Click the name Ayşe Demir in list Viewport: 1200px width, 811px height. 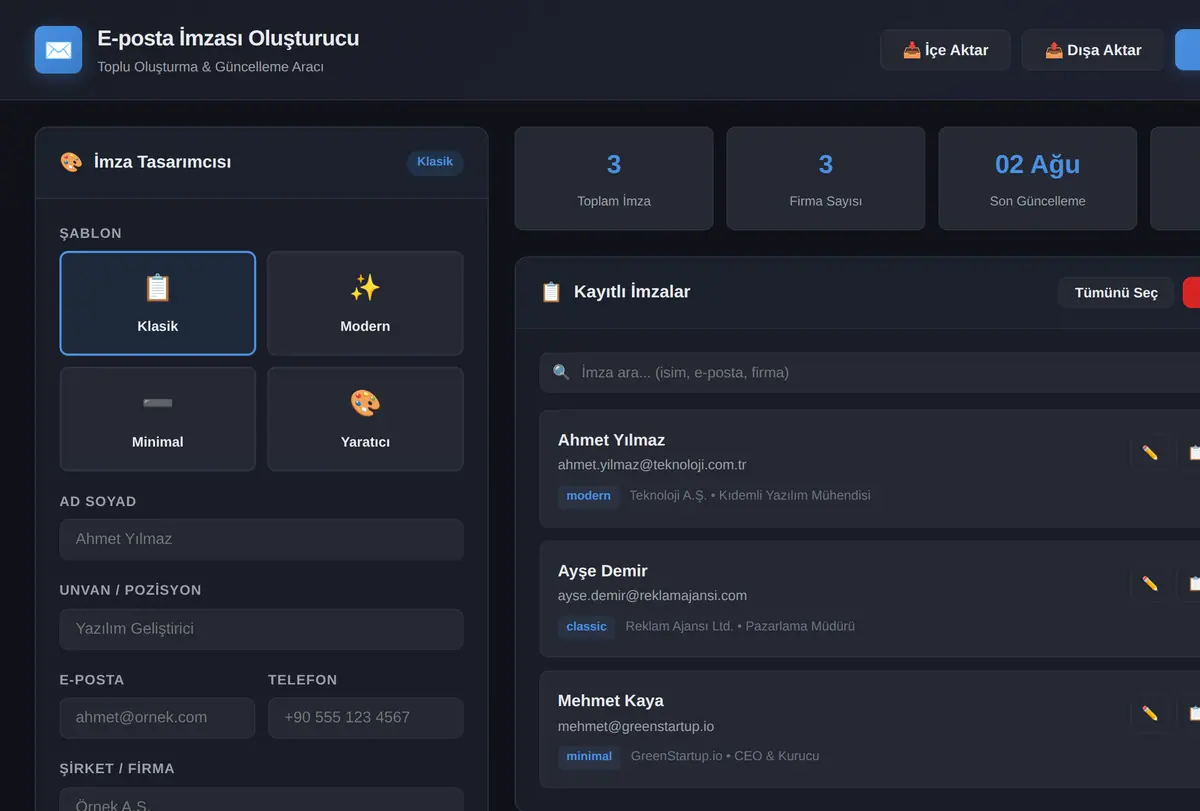(x=603, y=571)
